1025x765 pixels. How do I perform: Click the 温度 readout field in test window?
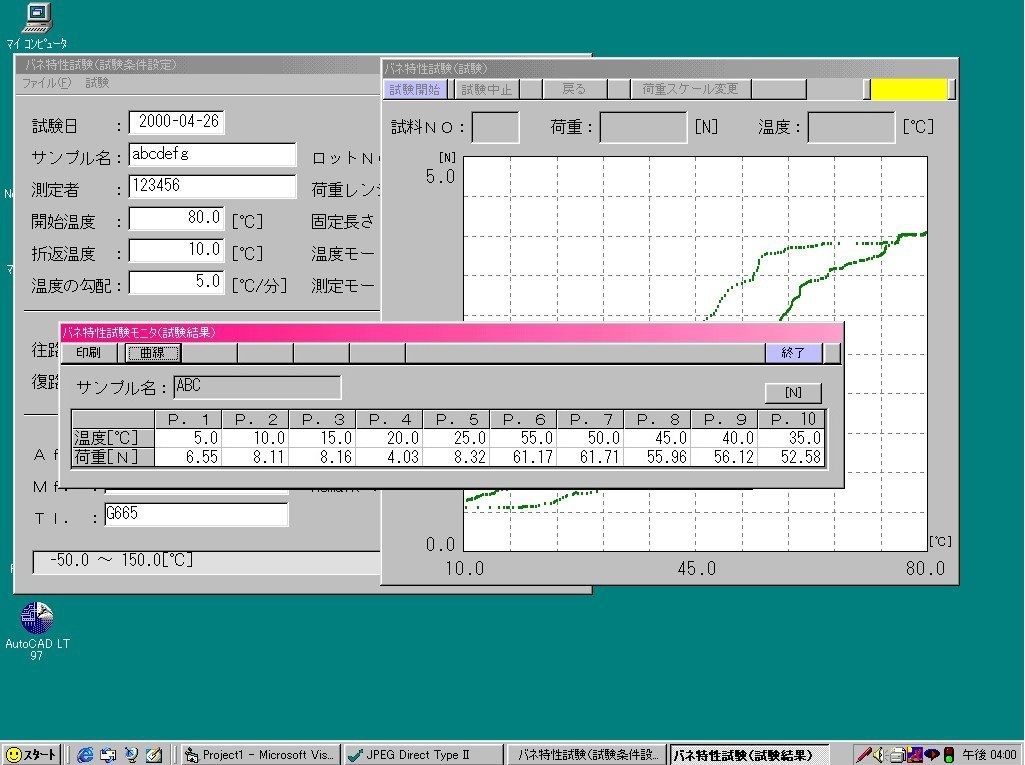(x=851, y=127)
